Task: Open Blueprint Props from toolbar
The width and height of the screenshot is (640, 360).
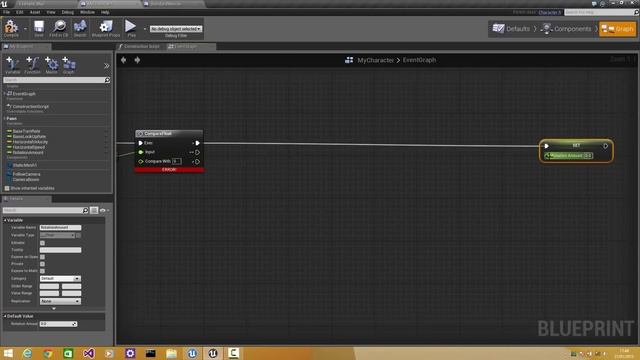Action: tap(106, 29)
